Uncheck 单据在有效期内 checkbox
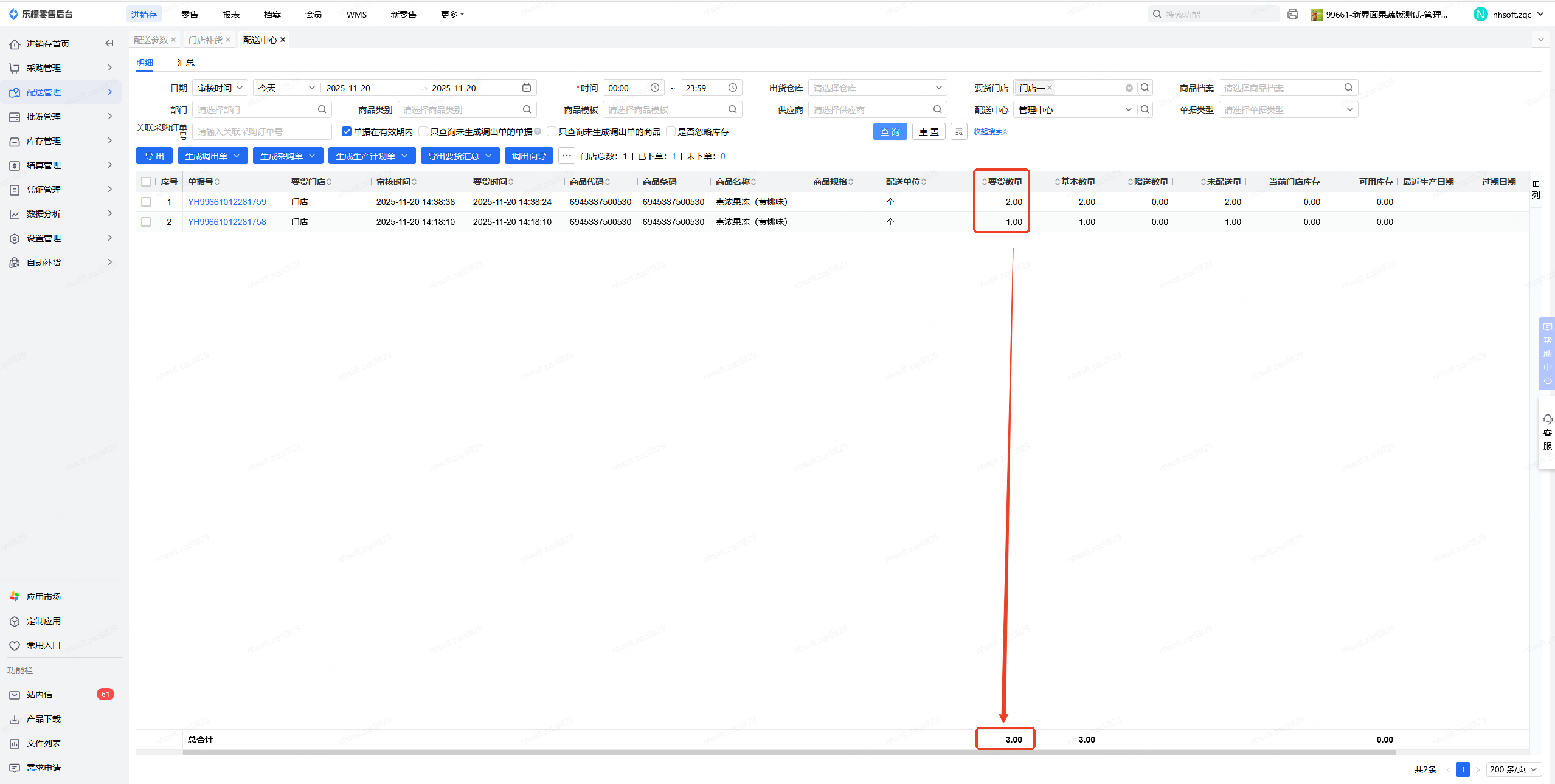The image size is (1555, 784). (x=347, y=131)
